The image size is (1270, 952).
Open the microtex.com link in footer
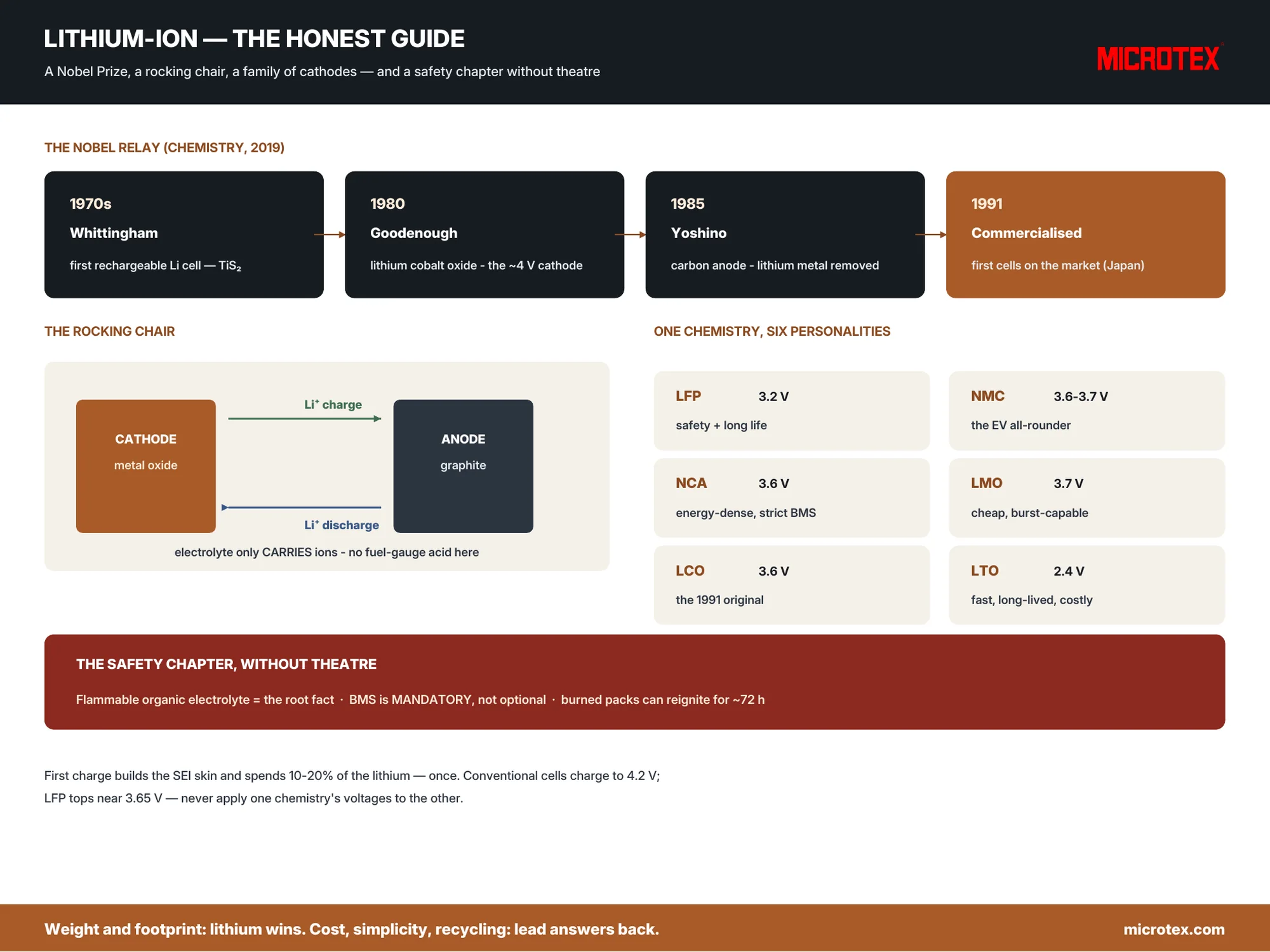pyautogui.click(x=1173, y=929)
